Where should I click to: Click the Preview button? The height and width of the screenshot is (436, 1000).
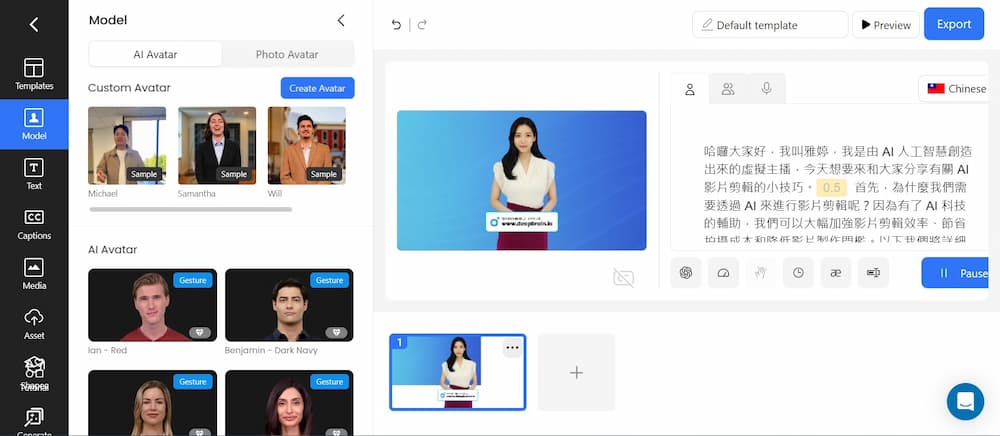tap(886, 25)
